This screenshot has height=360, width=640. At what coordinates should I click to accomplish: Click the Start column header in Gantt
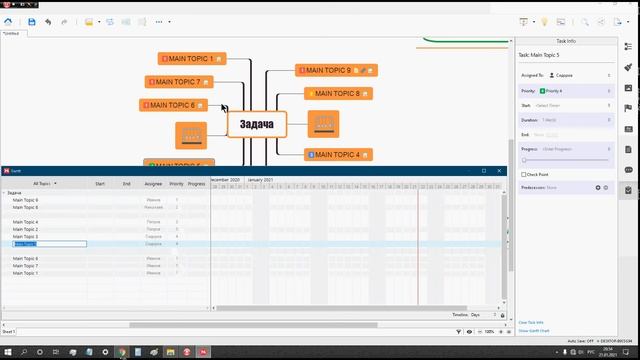coord(100,184)
